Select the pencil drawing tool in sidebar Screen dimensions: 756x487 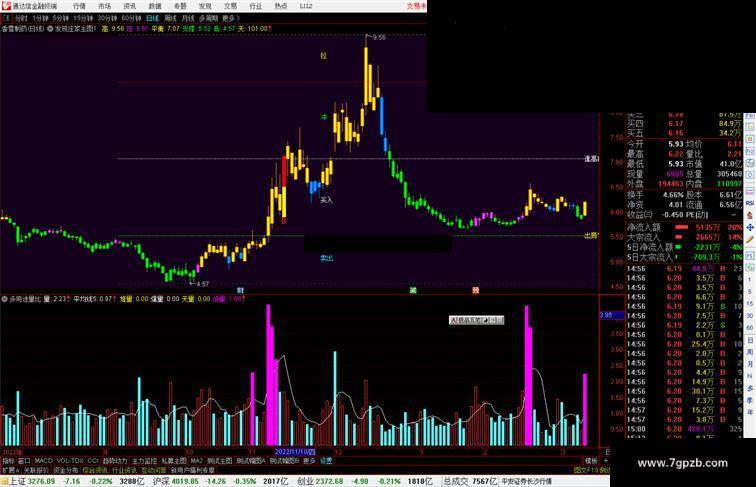tap(750, 239)
